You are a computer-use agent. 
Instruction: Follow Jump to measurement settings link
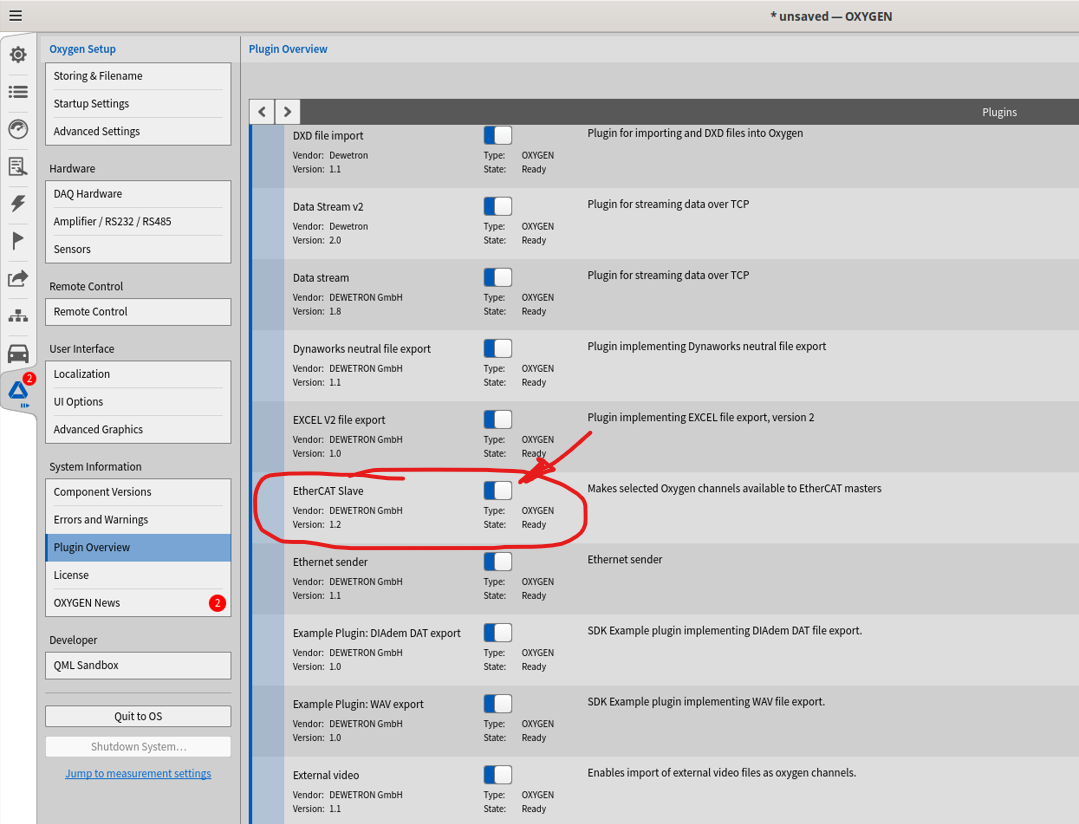138,773
